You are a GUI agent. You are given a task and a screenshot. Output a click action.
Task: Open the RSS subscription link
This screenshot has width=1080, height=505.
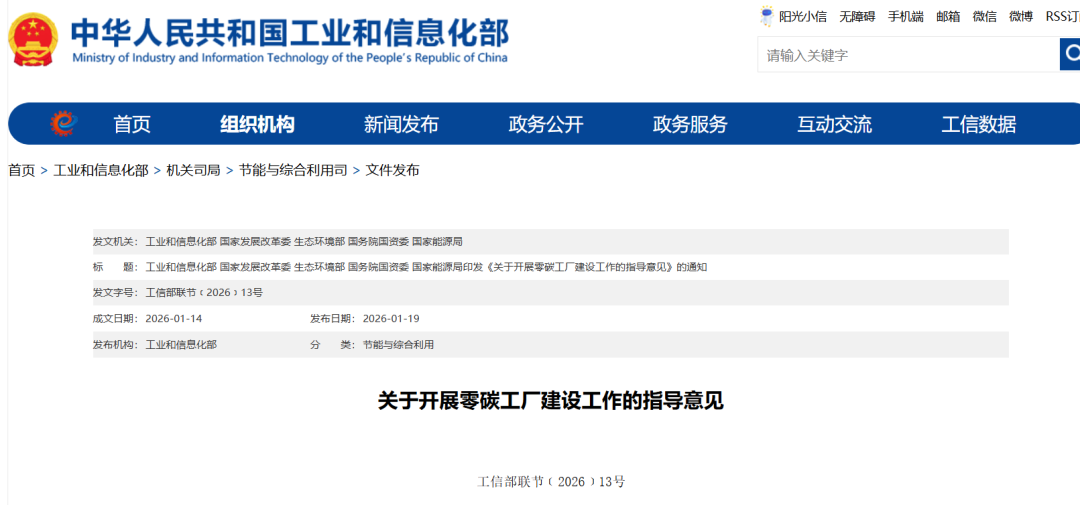[1062, 16]
